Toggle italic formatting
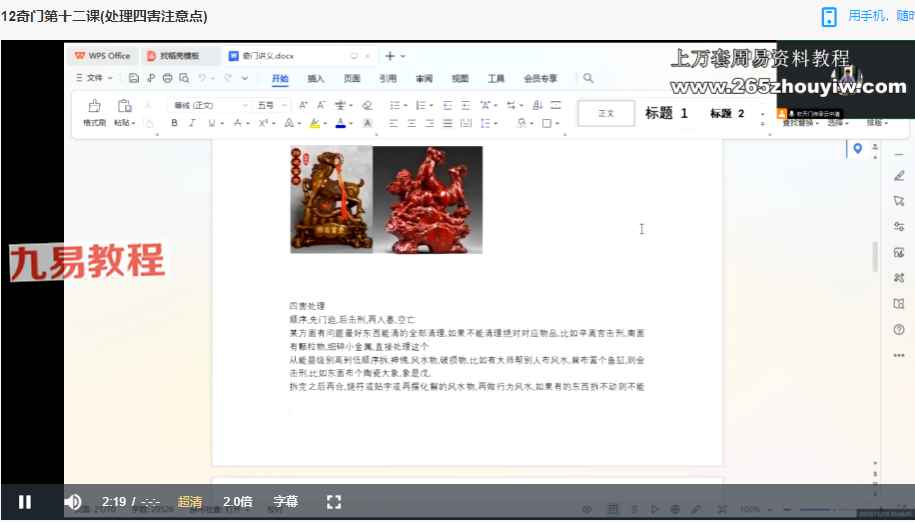Screen dimensions: 915x522 click(193, 123)
